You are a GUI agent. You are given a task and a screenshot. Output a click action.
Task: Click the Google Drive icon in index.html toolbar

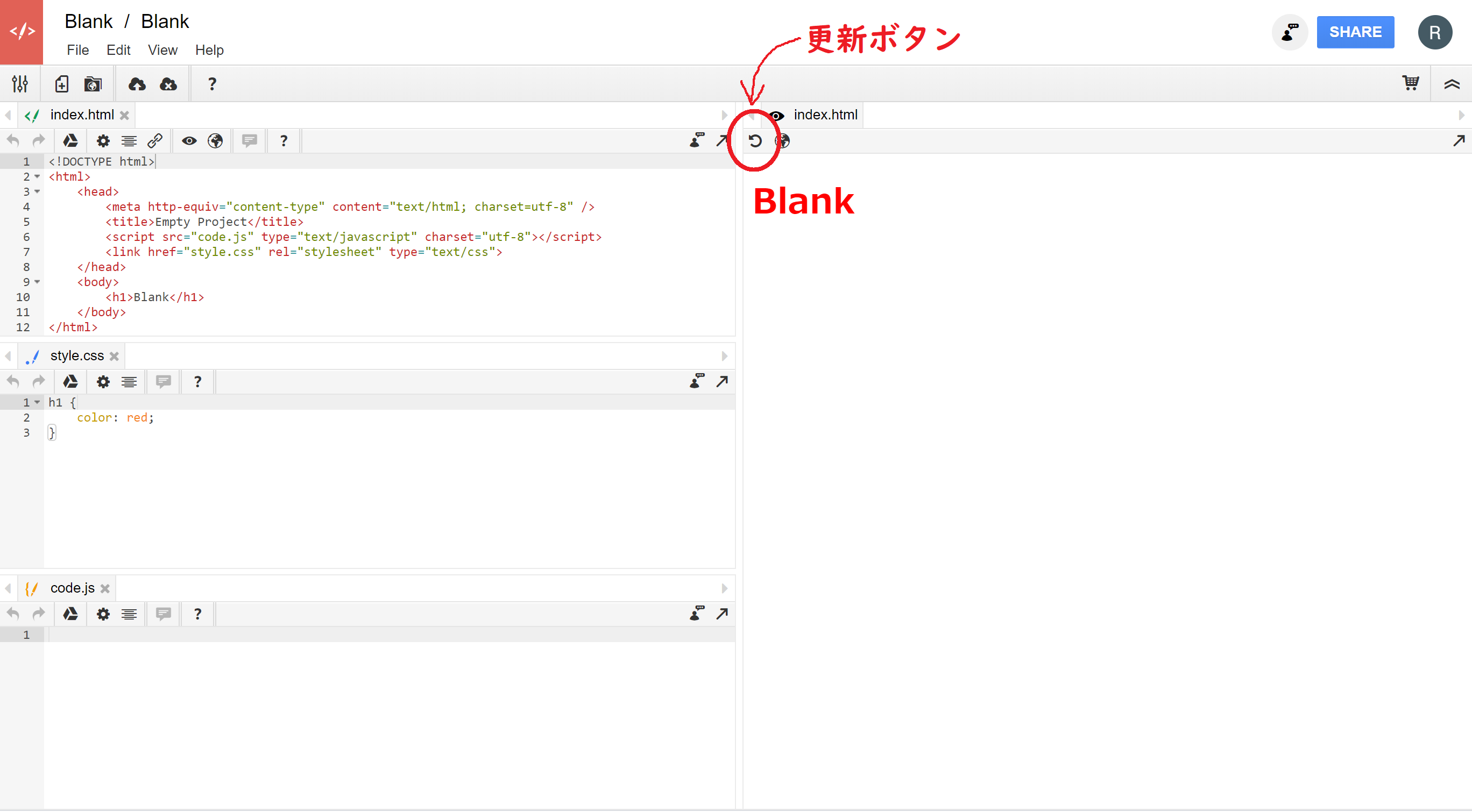70,140
